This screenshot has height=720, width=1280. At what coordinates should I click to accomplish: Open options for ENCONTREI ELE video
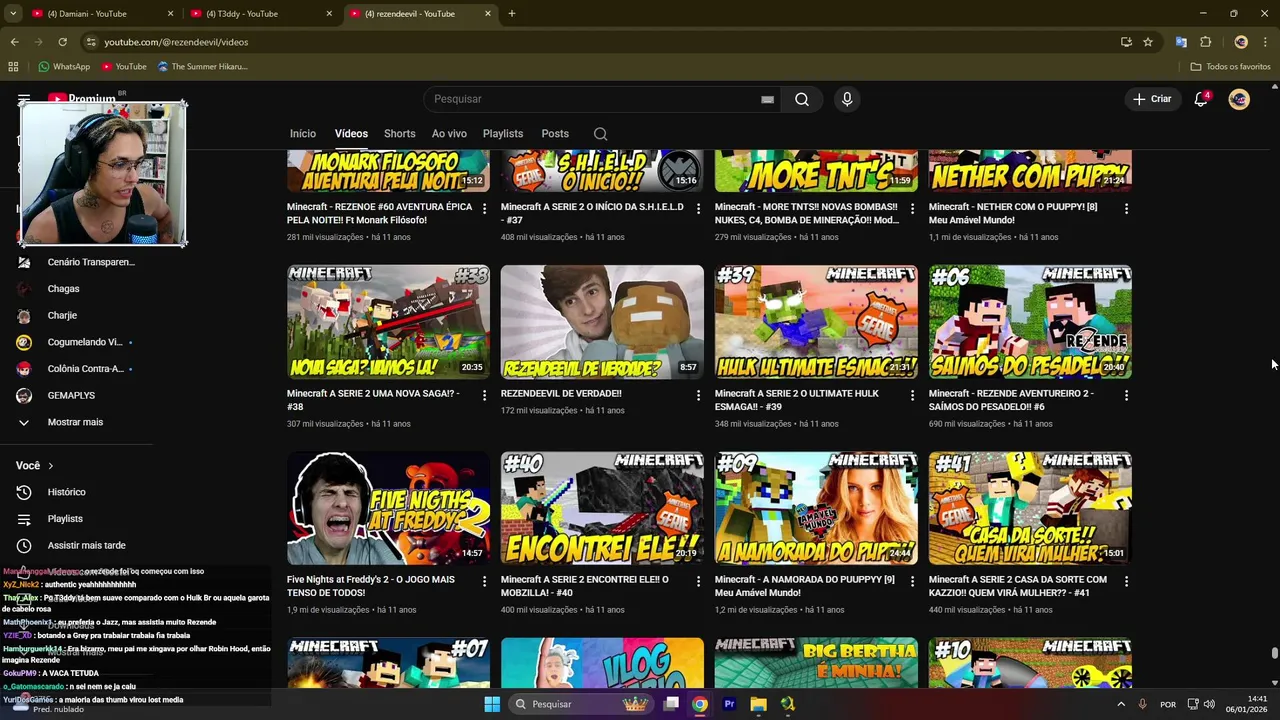pyautogui.click(x=698, y=582)
